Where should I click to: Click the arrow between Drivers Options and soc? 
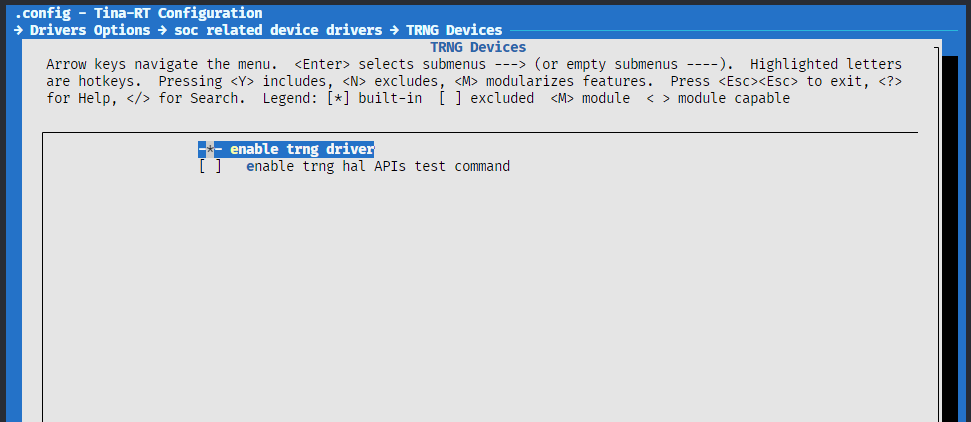tap(165, 30)
